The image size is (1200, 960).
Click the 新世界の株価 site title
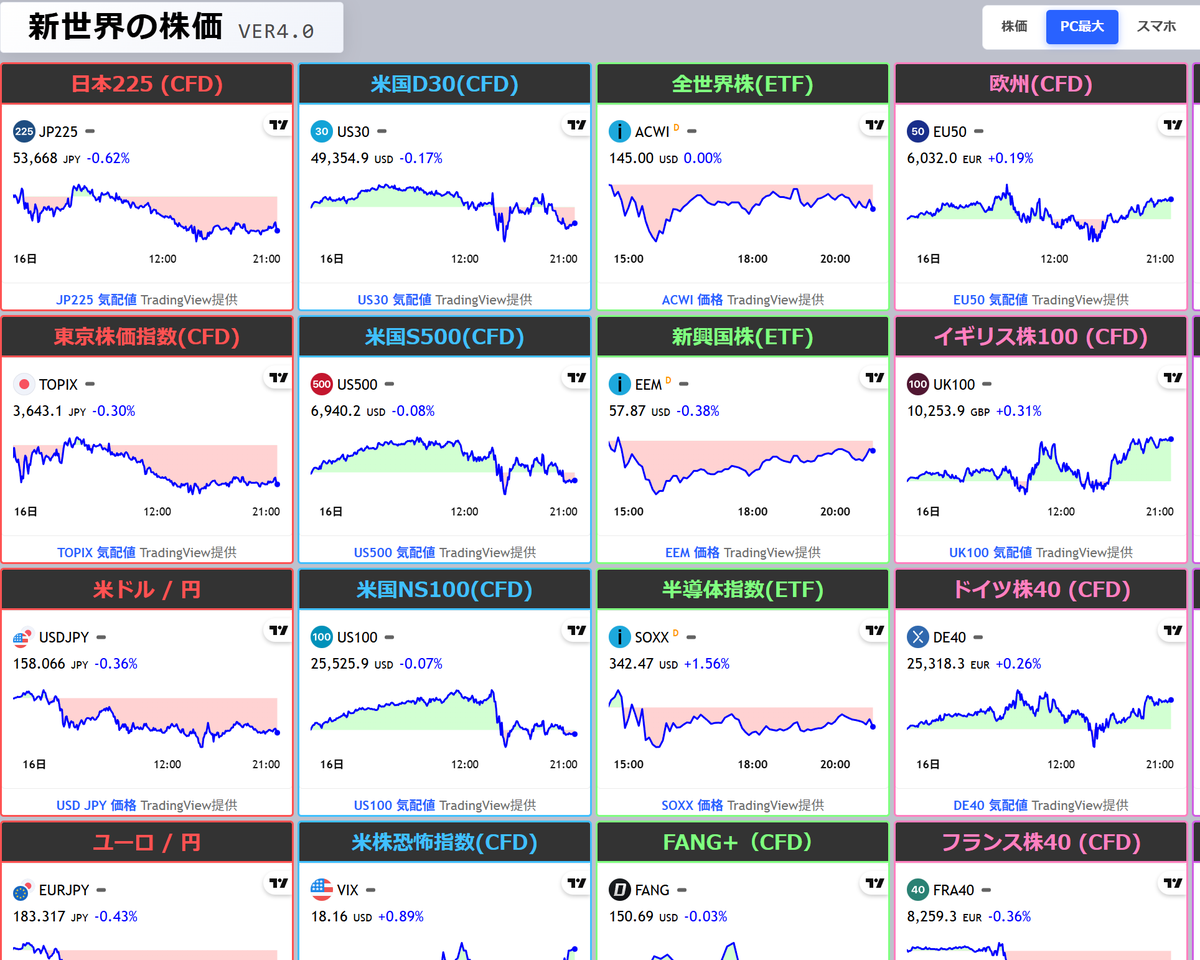pos(125,27)
